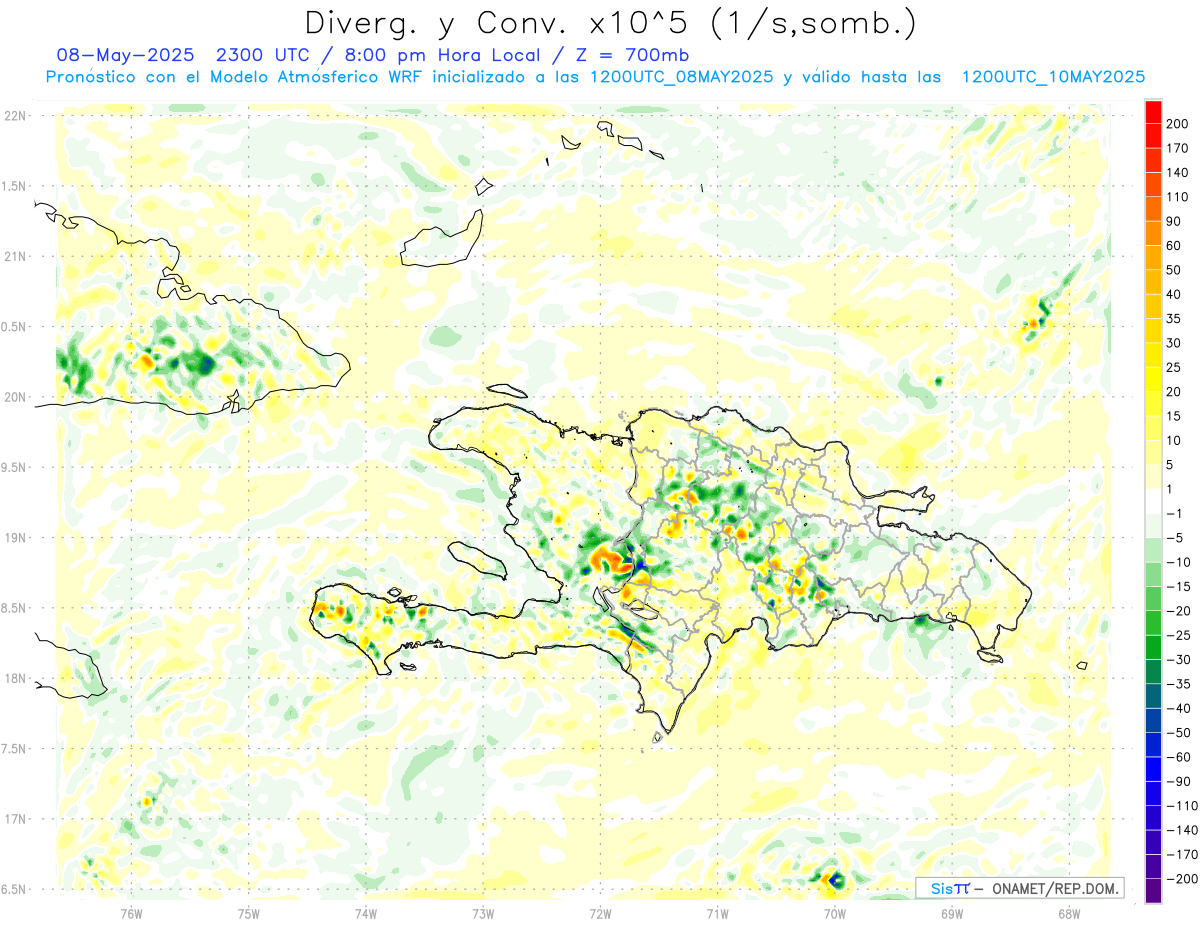1200x927 pixels.
Task: Pick the purple colorbar swatch below -200
Action: [x=1153, y=891]
